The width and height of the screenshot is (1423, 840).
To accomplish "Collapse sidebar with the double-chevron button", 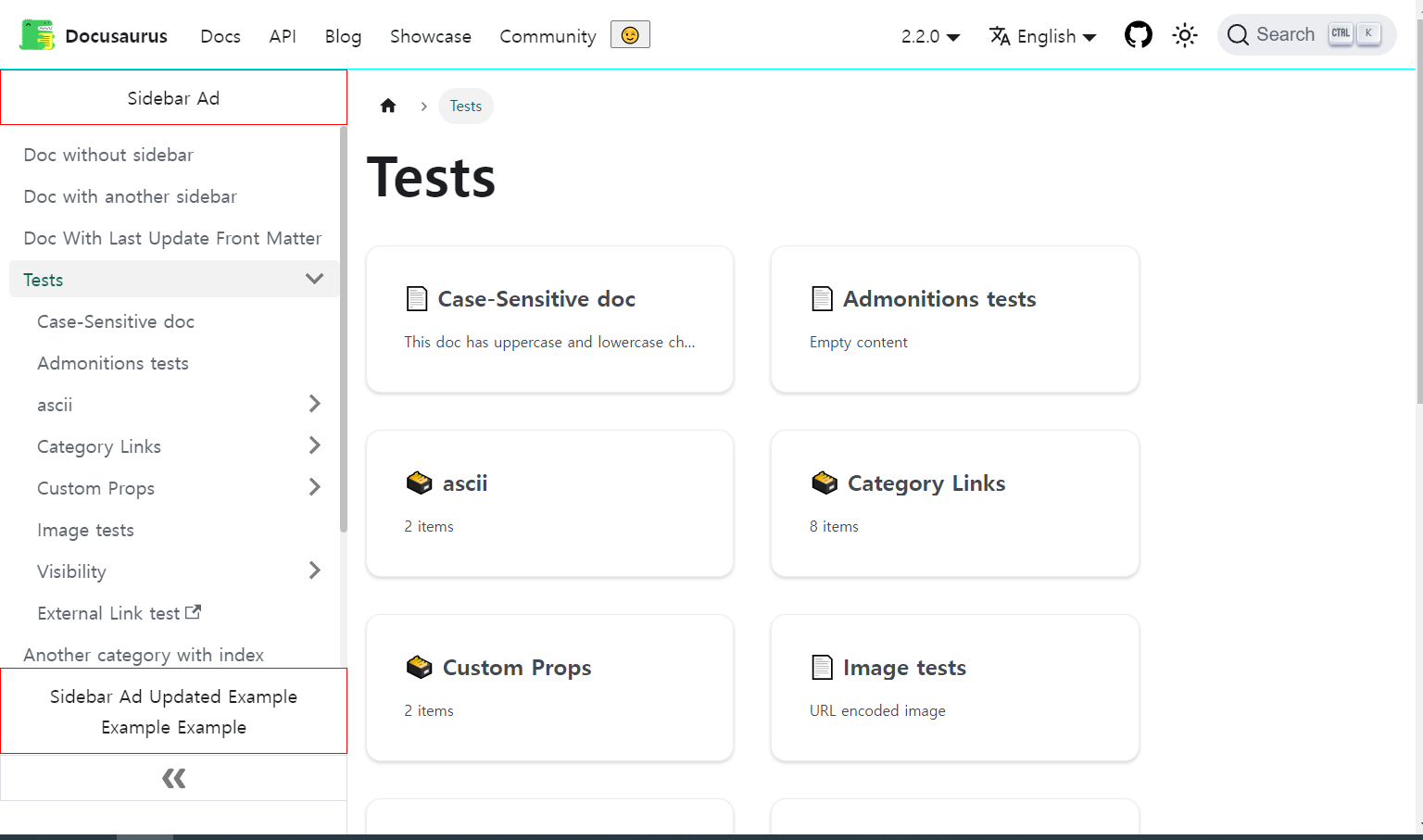I will [173, 778].
